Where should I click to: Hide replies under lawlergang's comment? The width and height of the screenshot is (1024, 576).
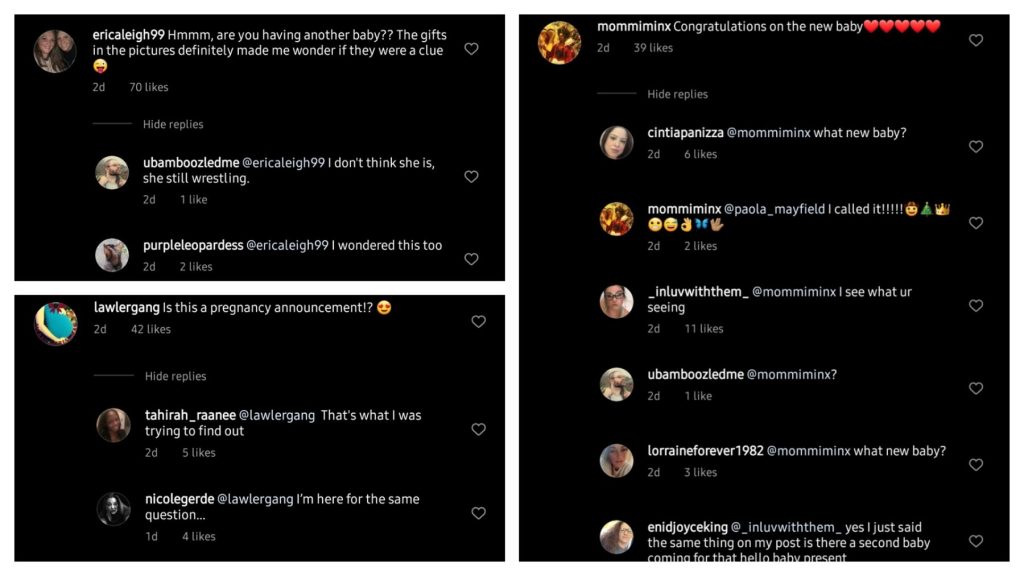point(175,377)
